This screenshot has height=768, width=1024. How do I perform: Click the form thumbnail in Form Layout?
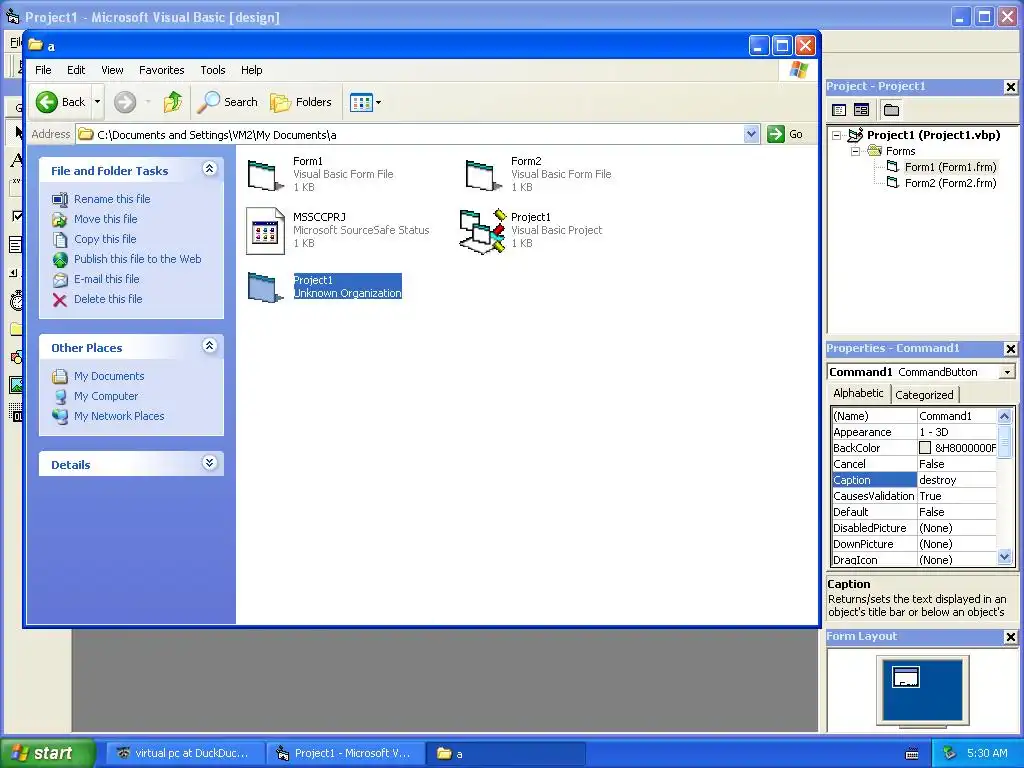pyautogui.click(x=905, y=677)
